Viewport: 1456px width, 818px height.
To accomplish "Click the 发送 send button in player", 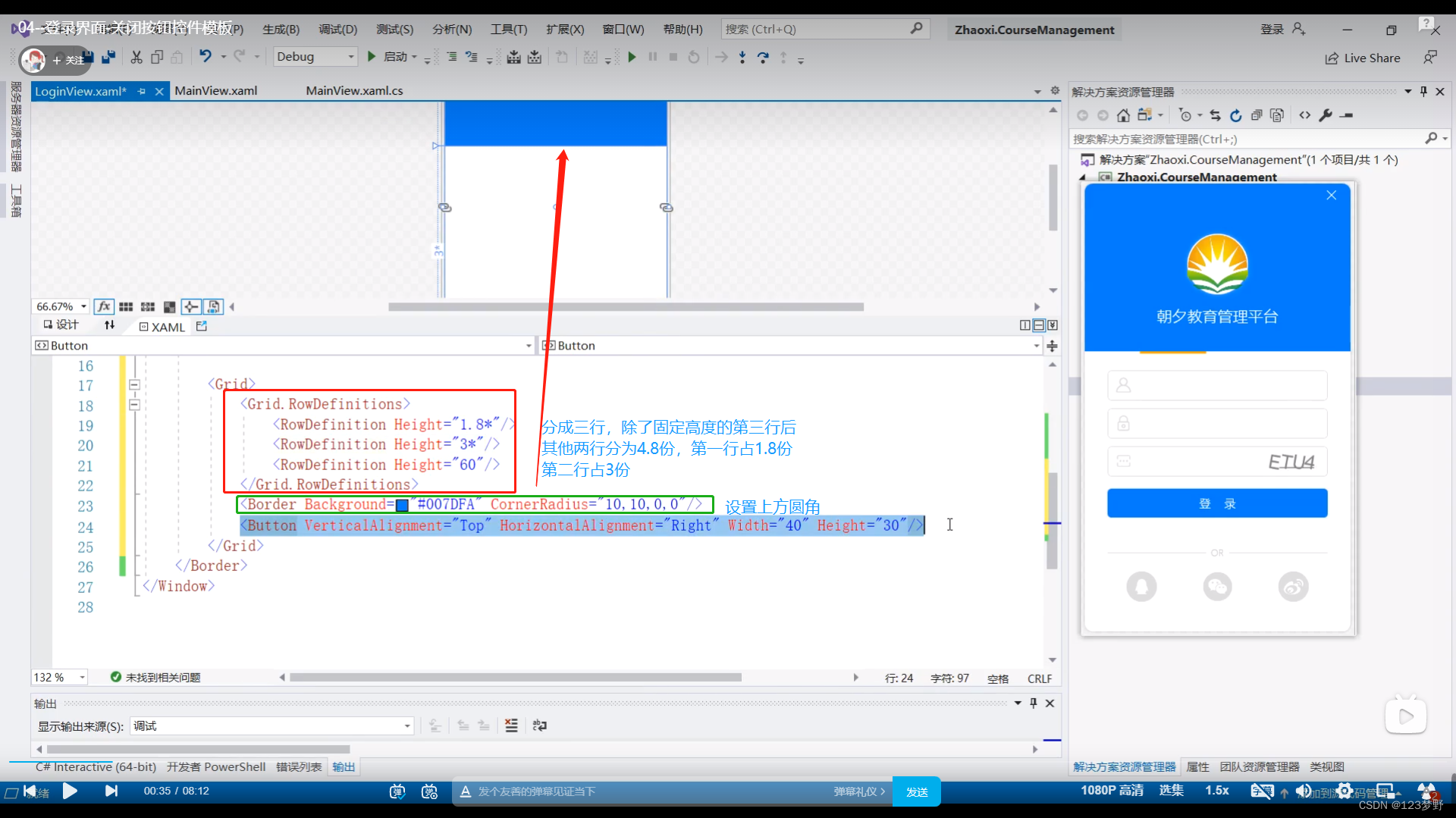I will pyautogui.click(x=917, y=791).
